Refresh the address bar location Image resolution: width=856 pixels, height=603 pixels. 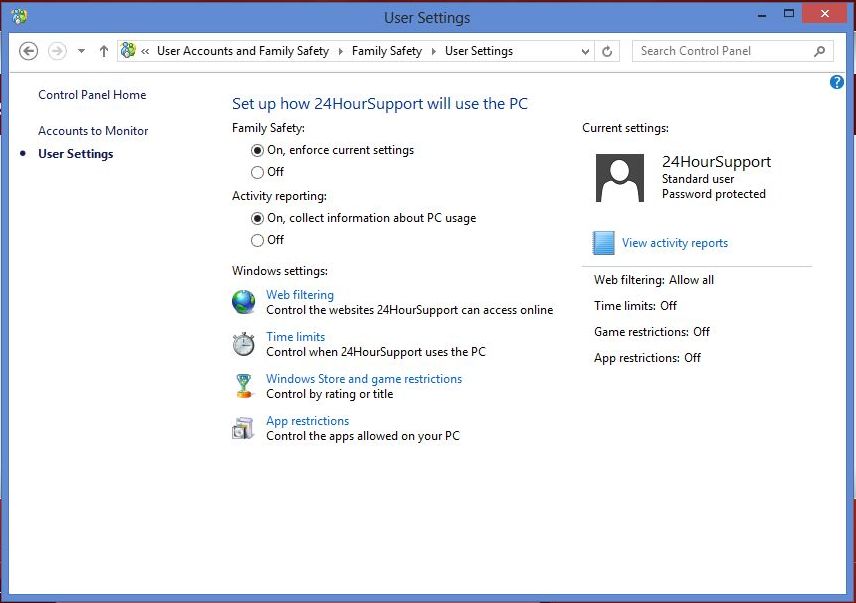[x=607, y=51]
